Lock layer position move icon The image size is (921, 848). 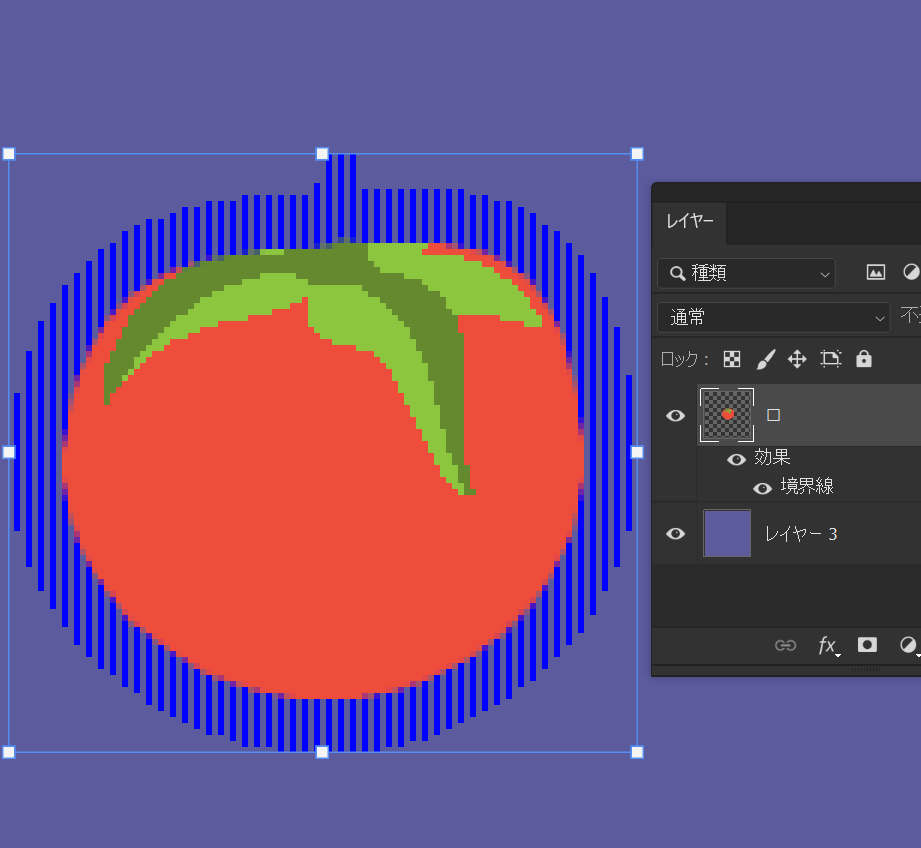coord(797,359)
